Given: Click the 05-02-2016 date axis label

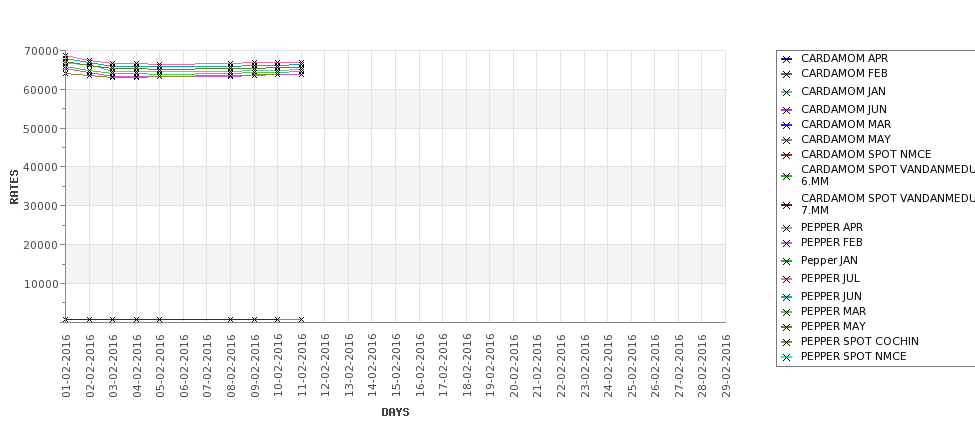Looking at the screenshot, I should [160, 366].
